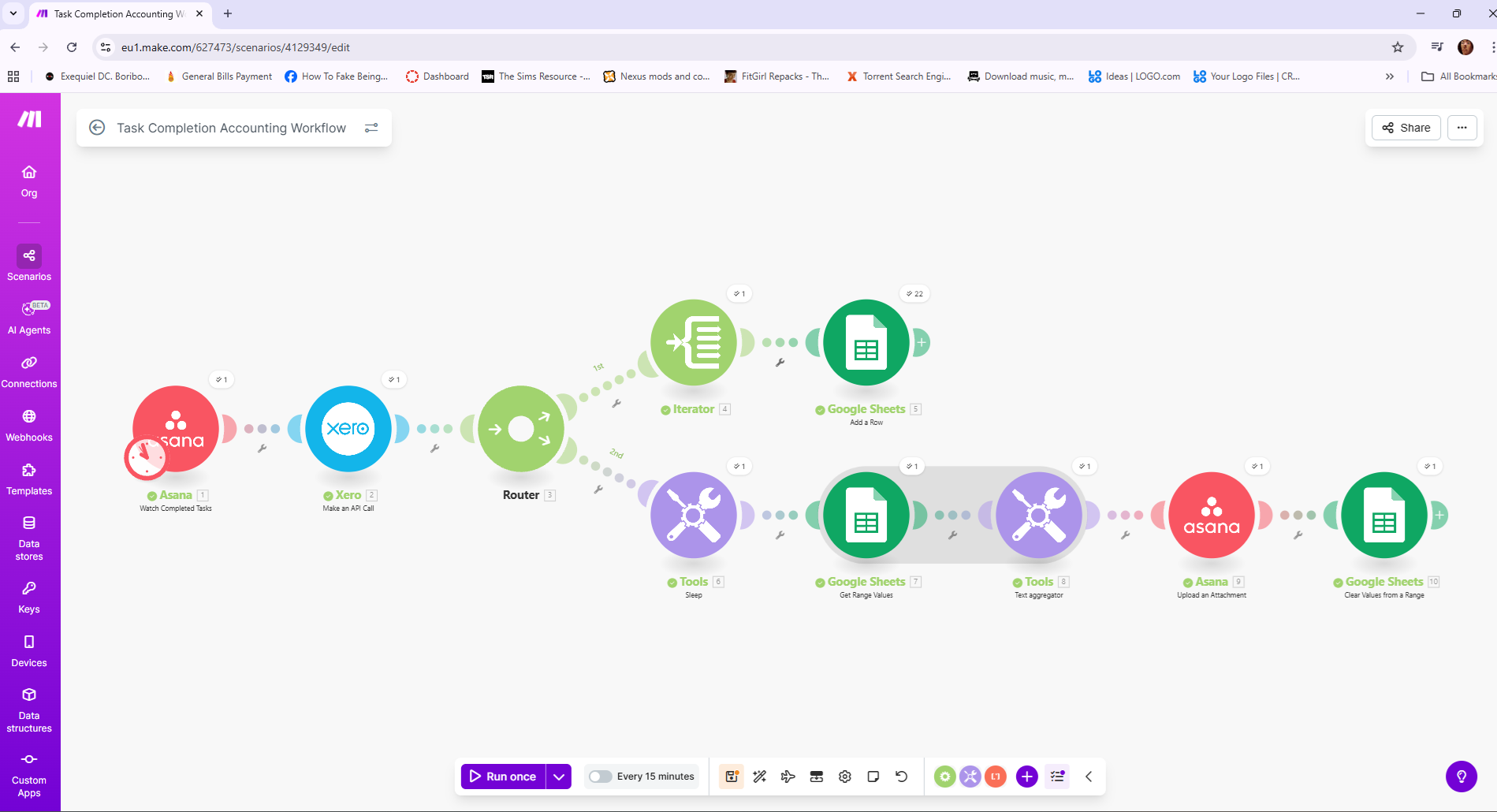
Task: Click the save scenario icon
Action: 732,777
